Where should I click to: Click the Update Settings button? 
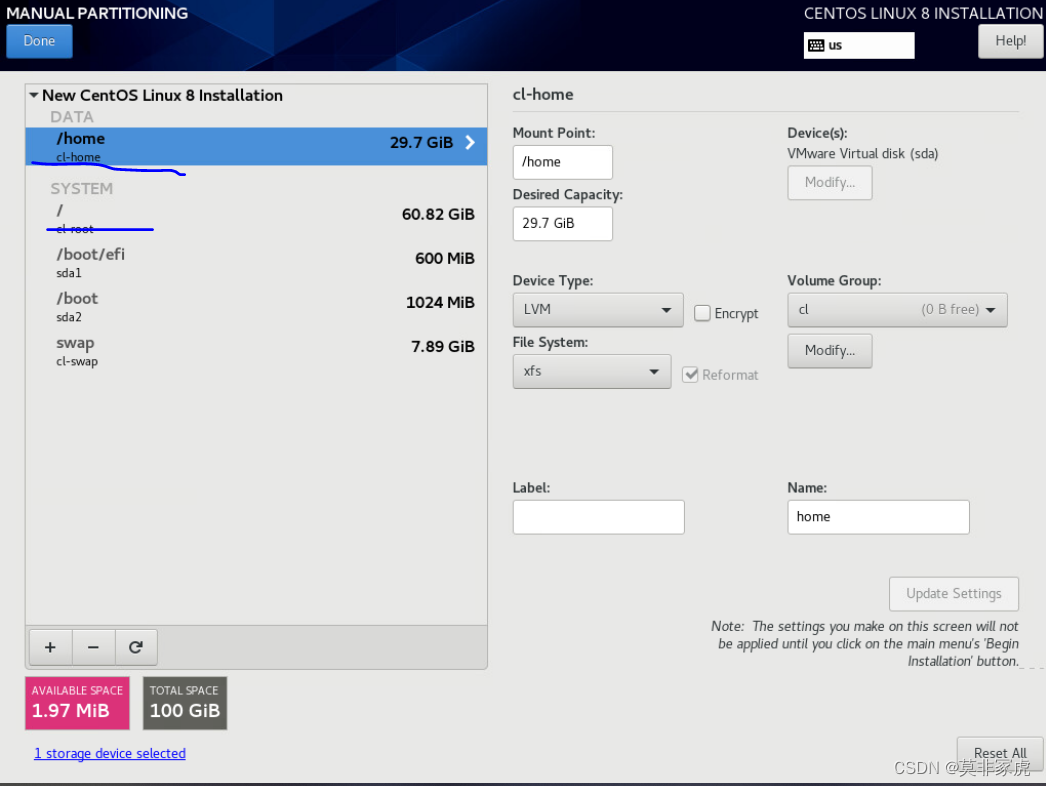pos(953,593)
